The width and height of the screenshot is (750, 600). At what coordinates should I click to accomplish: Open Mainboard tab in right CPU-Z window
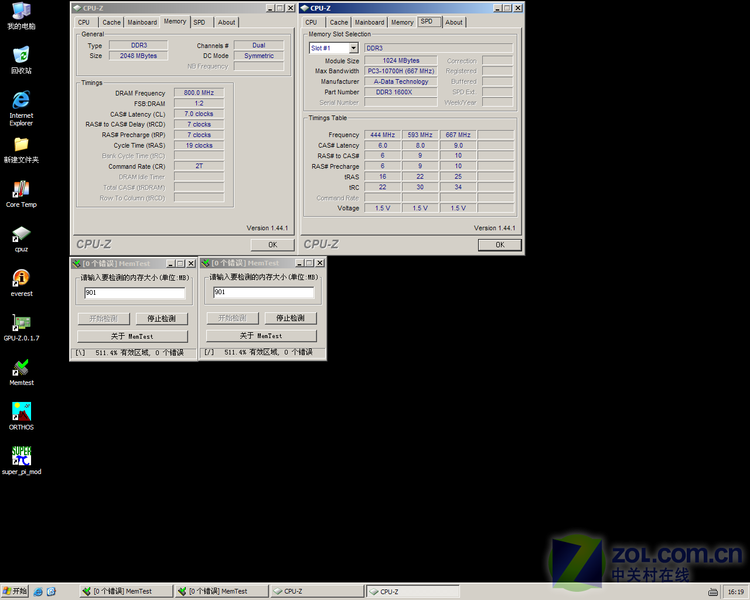[x=369, y=22]
